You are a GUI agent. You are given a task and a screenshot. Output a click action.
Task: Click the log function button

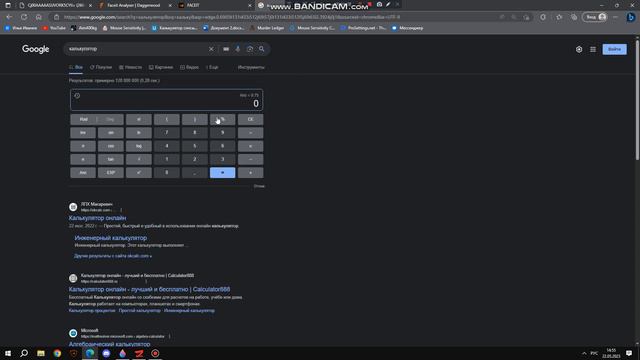[x=139, y=146]
